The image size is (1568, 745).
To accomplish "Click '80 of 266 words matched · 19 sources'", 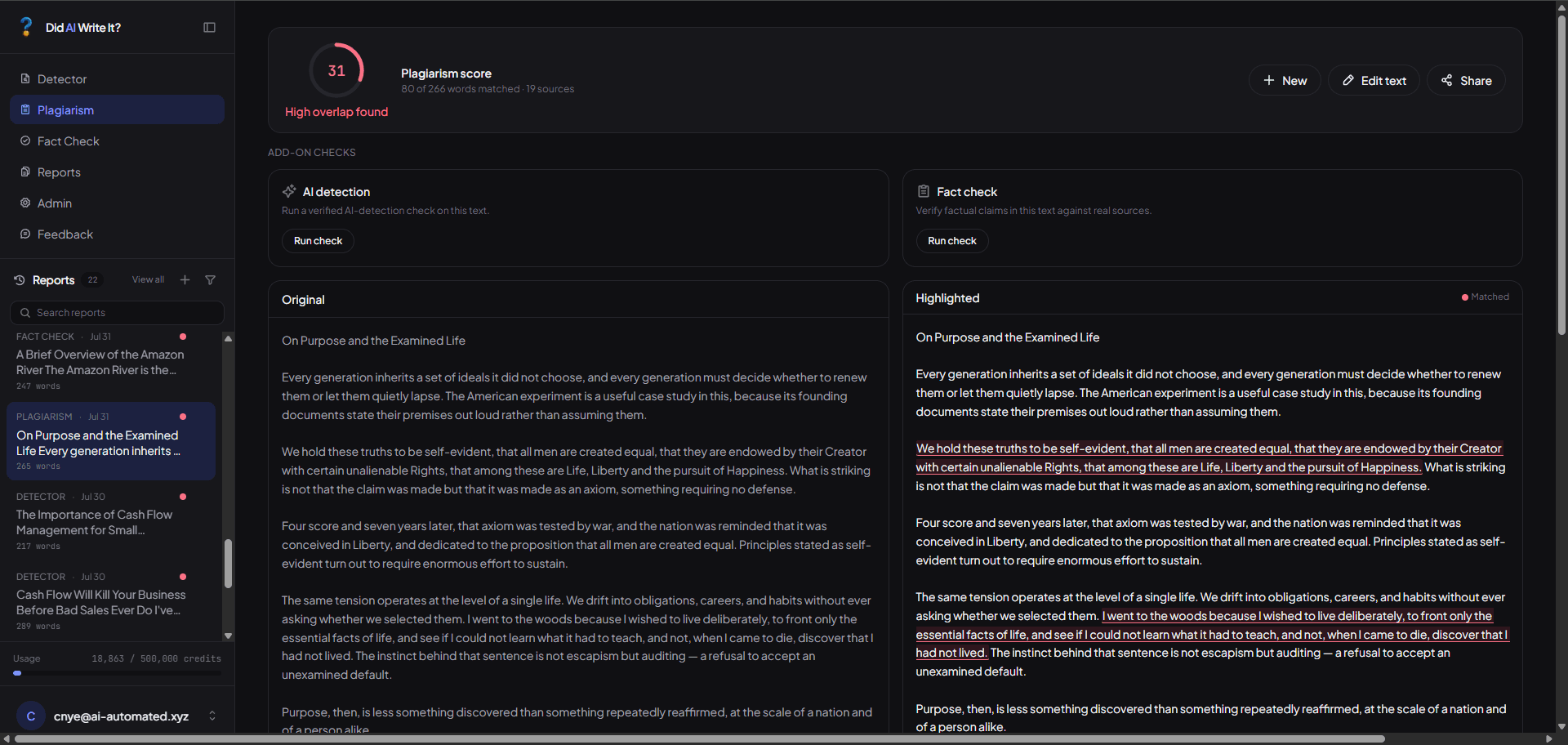I will click(488, 89).
